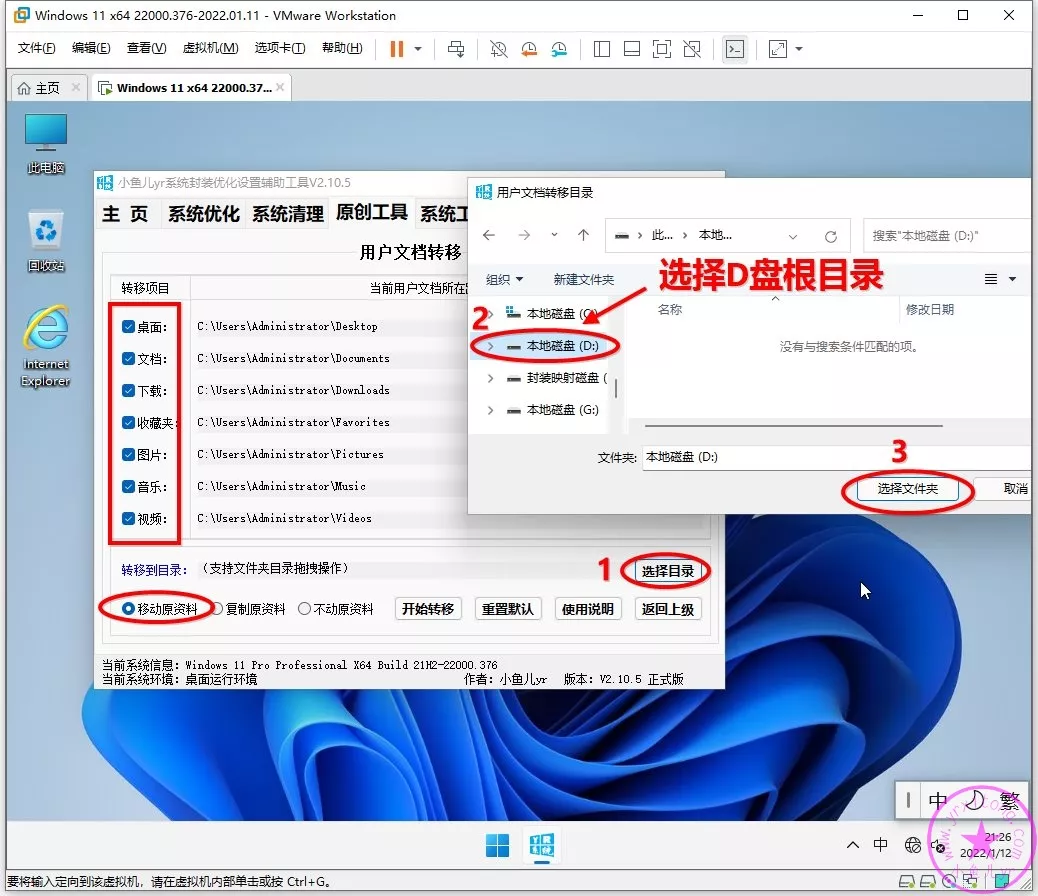The width and height of the screenshot is (1038, 896).
Task: Expand the 本地磁盘 (G:) tree item
Action: point(489,410)
